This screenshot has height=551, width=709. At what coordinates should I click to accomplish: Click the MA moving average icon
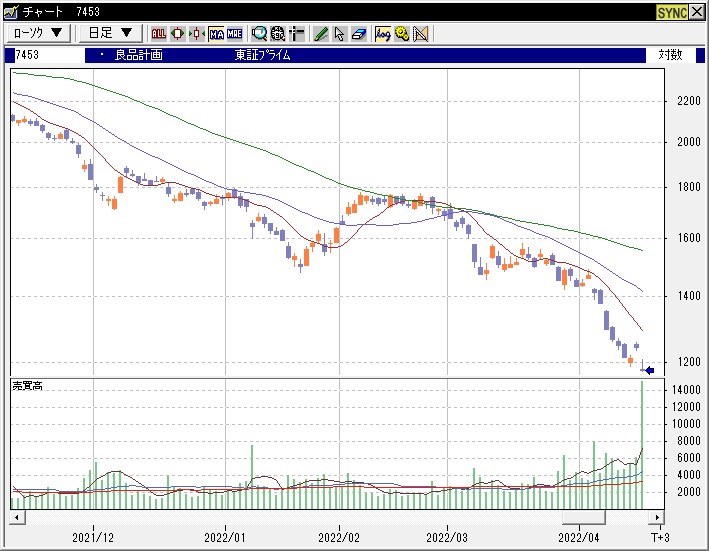coord(216,33)
